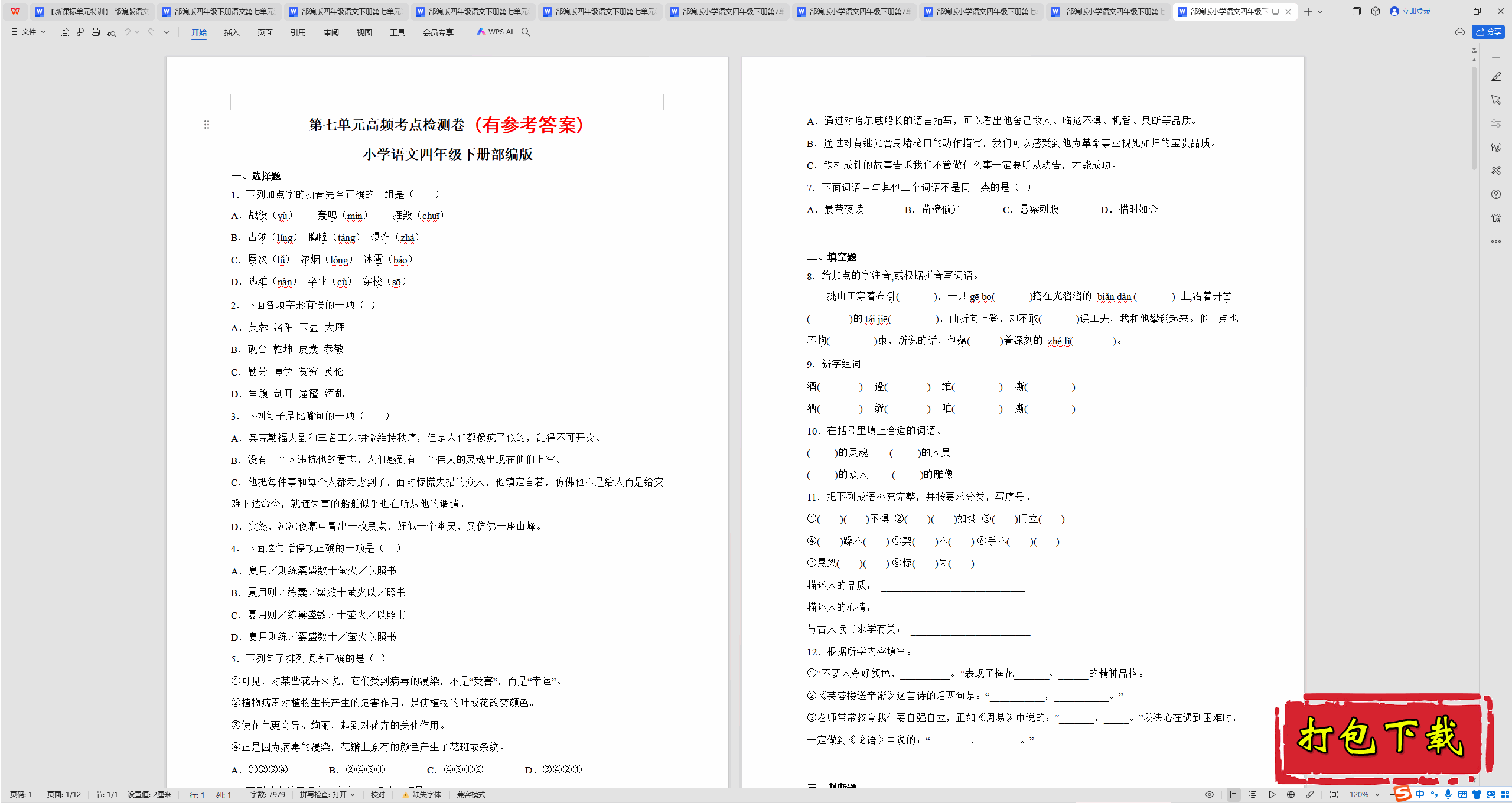This screenshot has width=1512, height=803.
Task: Open the 审阅 ribbon tab
Action: click(x=331, y=32)
